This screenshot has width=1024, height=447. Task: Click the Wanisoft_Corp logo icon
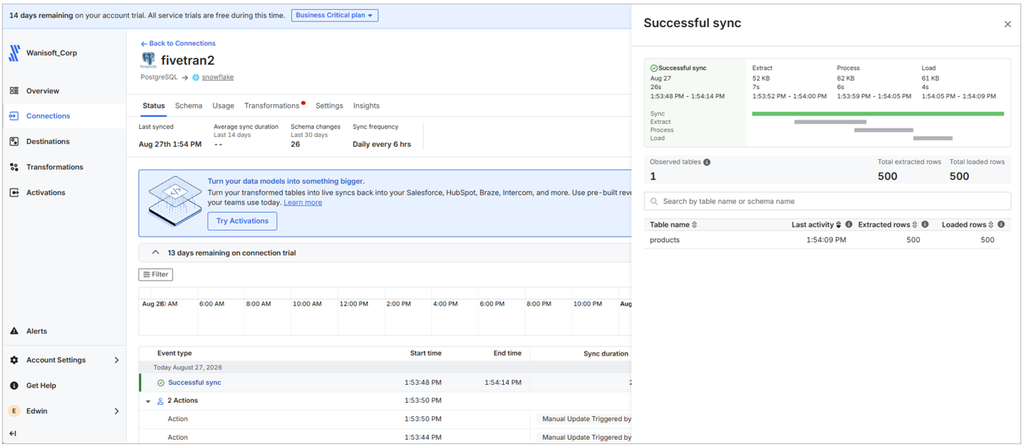pos(14,54)
